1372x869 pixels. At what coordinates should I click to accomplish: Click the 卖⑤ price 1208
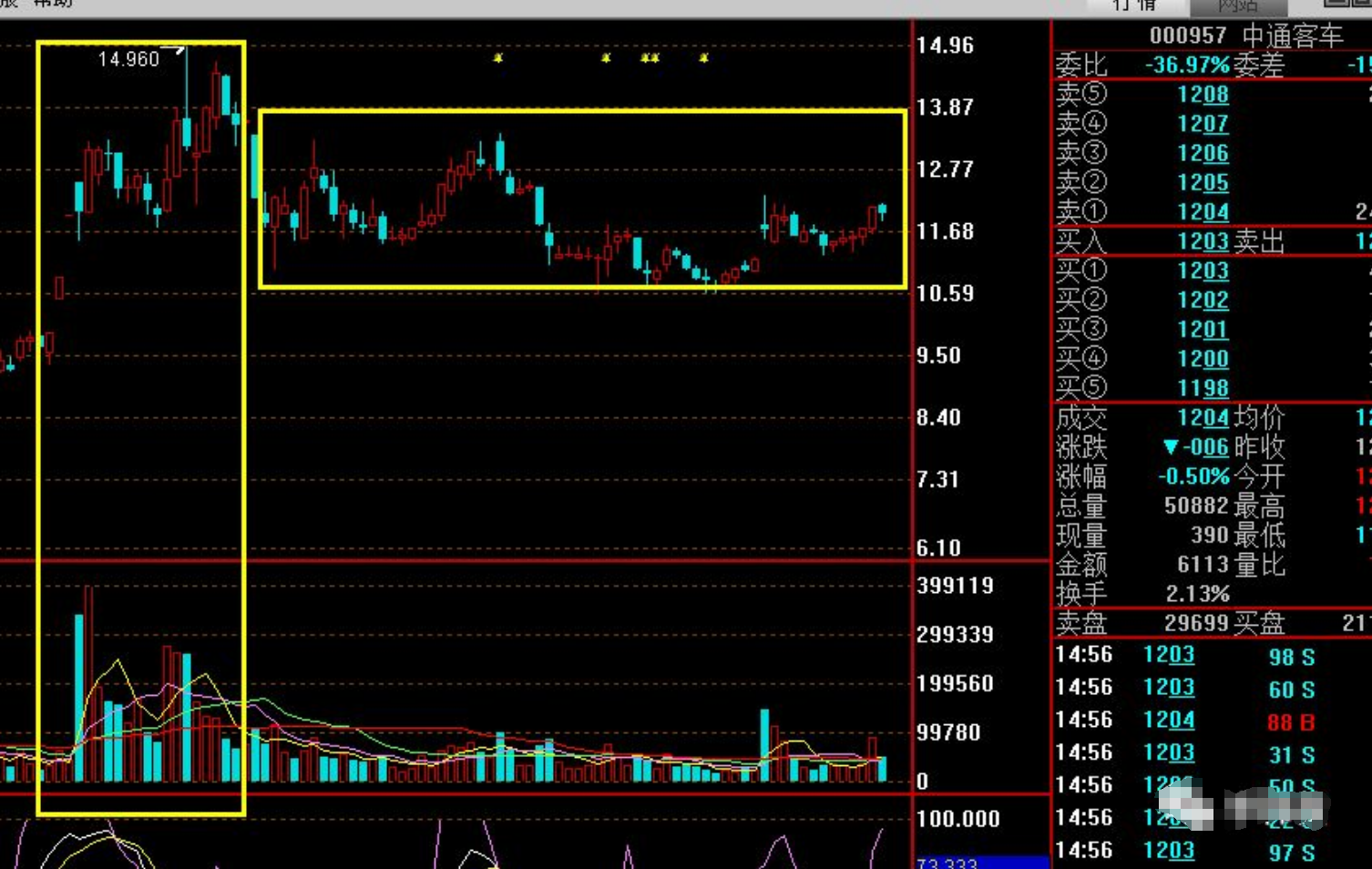(1203, 95)
